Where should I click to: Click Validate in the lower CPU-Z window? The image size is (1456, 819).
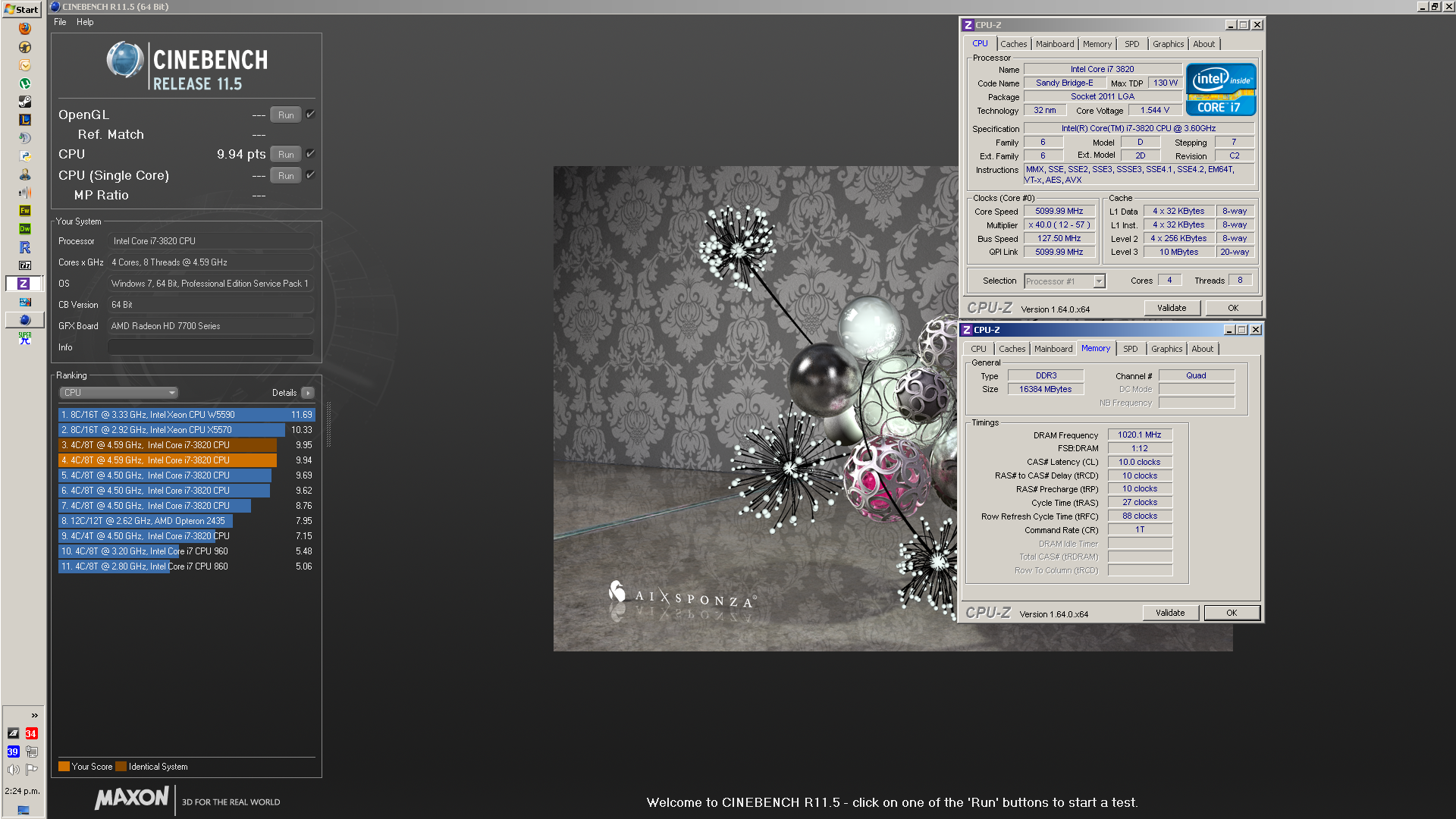[x=1170, y=613]
